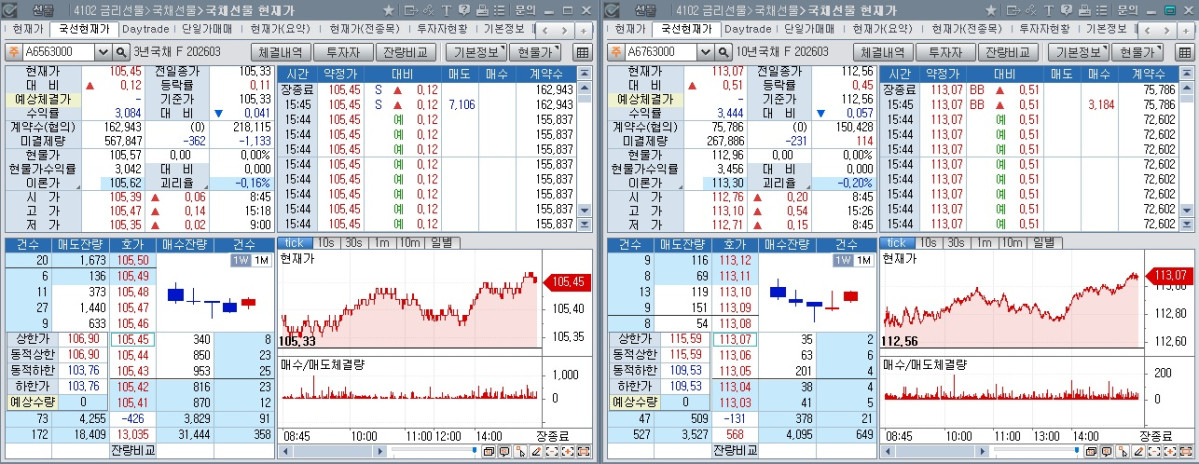The height and width of the screenshot is (464, 1199).
Task: Print the 3년국채 window using printer icon
Action: click(x=483, y=11)
